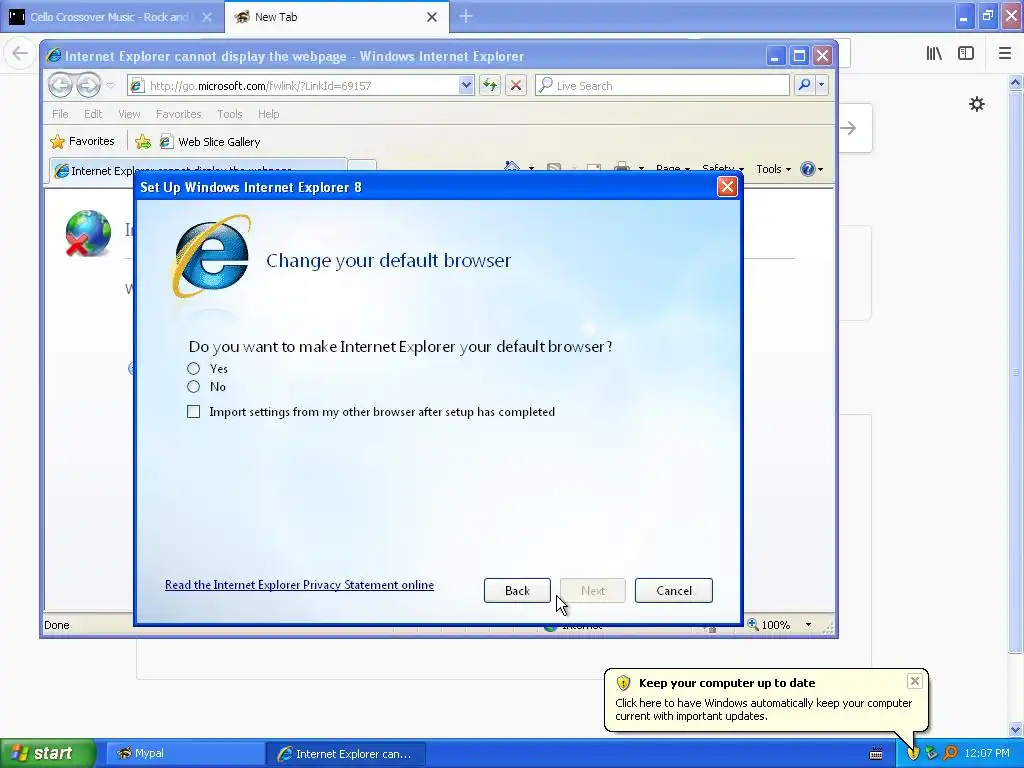Image resolution: width=1024 pixels, height=768 pixels.
Task: Select the No radio button
Action: coord(193,387)
